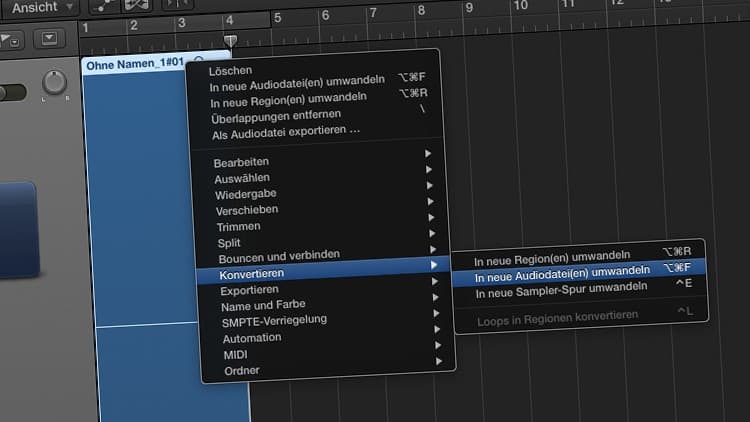Open the Ansicht view menu
Image resolution: width=750 pixels, height=422 pixels.
[40, 7]
